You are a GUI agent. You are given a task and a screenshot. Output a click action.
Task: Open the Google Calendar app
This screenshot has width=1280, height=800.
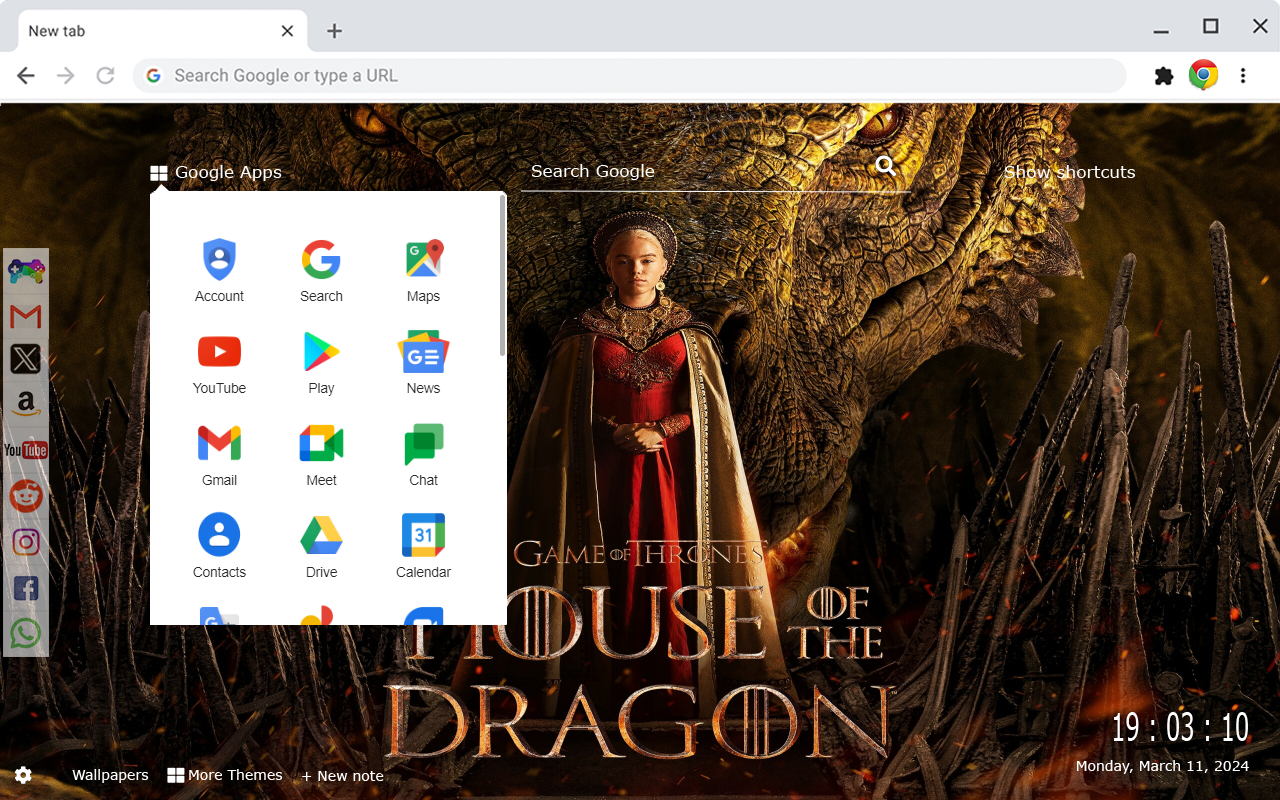point(423,547)
